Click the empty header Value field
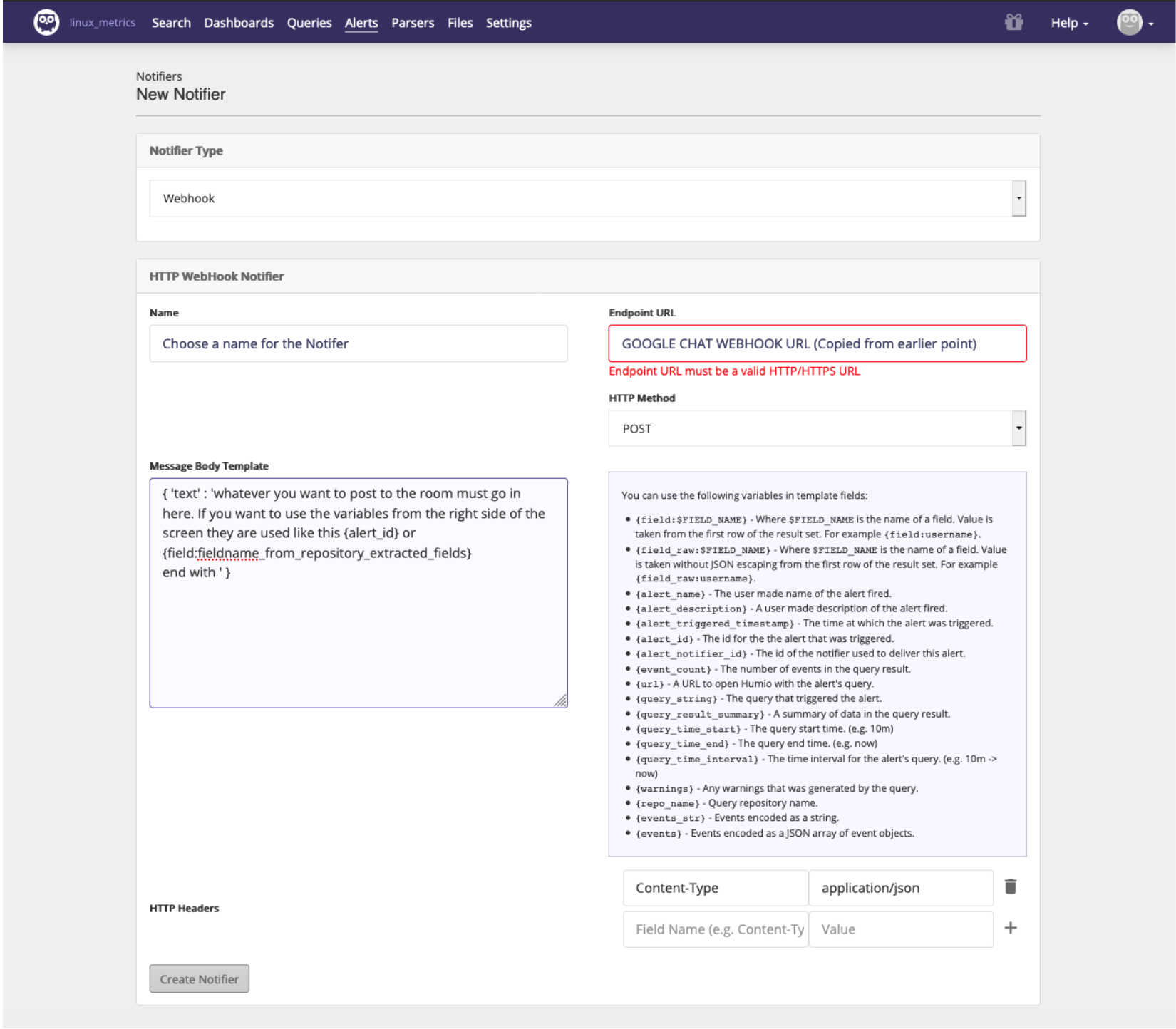Screen dimensions: 1176x1029 pos(900,929)
